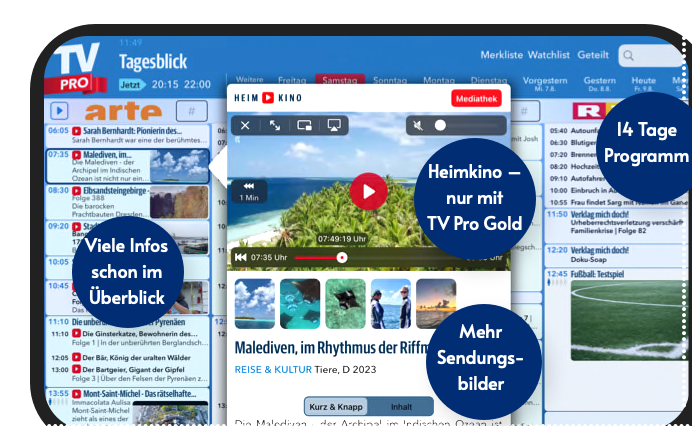The image size is (692, 426).
Task: Open the two divers thumbnail
Action: coord(391,304)
